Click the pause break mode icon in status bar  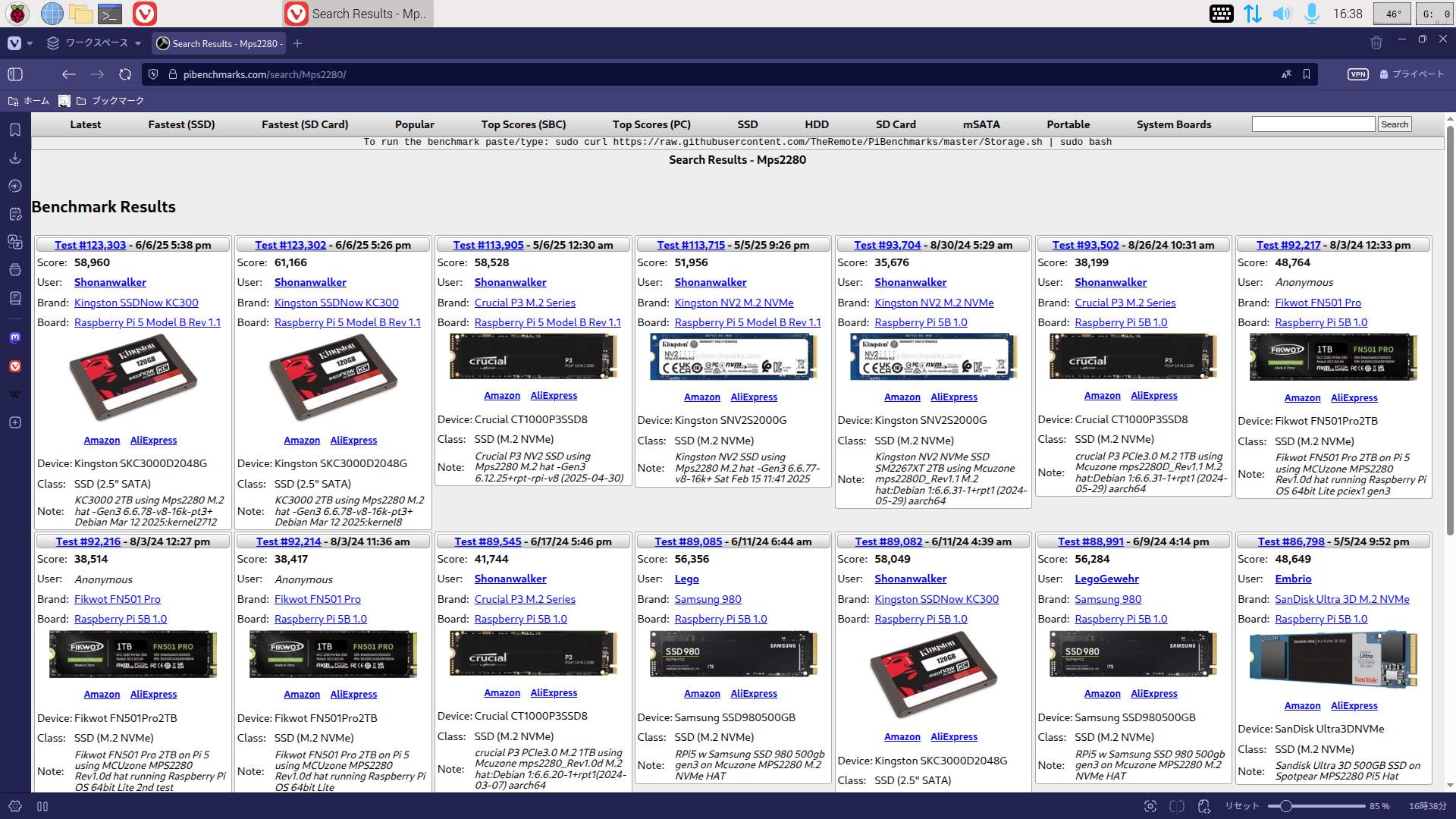[42, 806]
